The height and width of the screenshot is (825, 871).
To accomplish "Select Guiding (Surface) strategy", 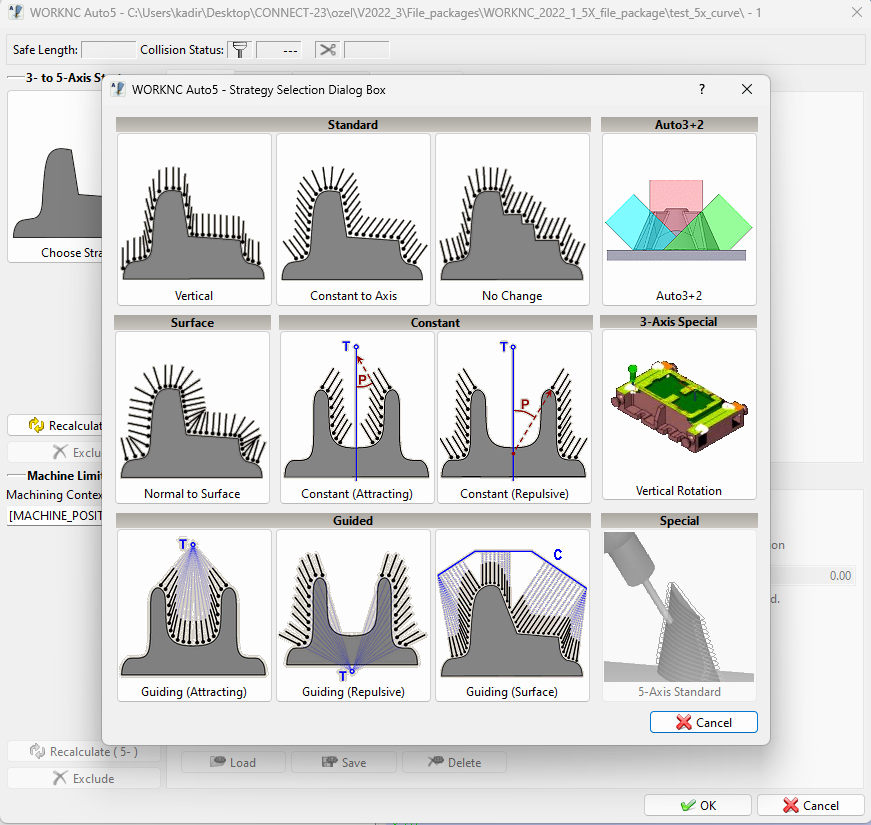I will coord(512,615).
